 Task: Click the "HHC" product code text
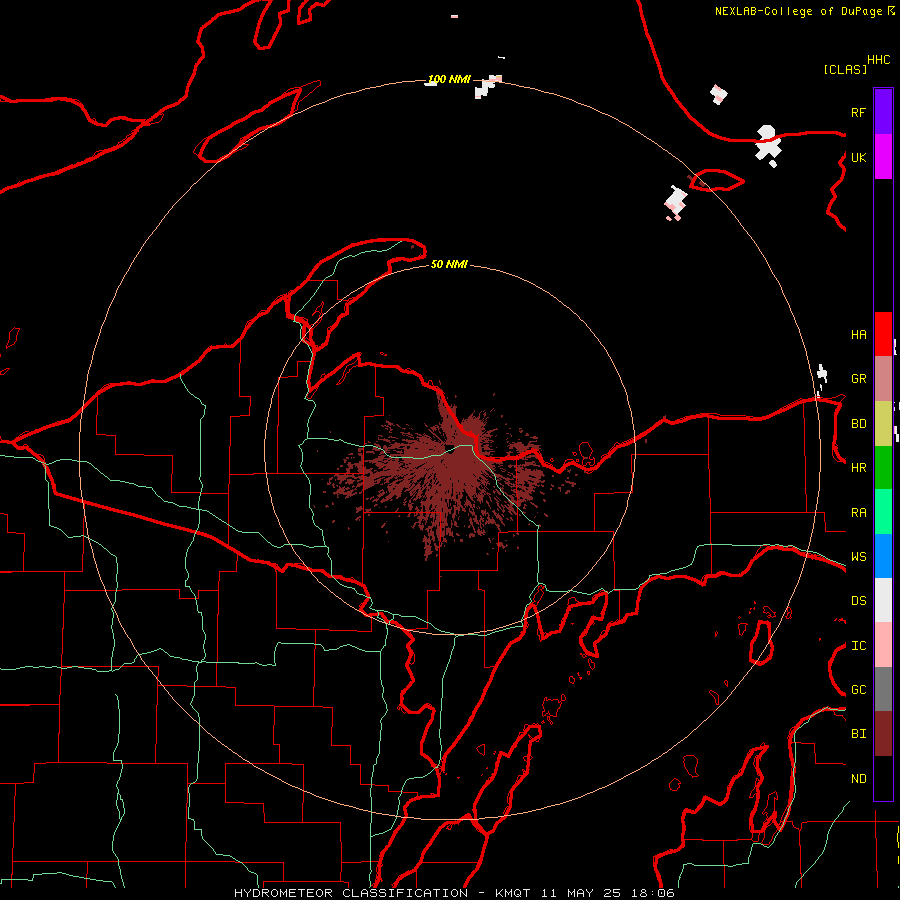pyautogui.click(x=879, y=60)
